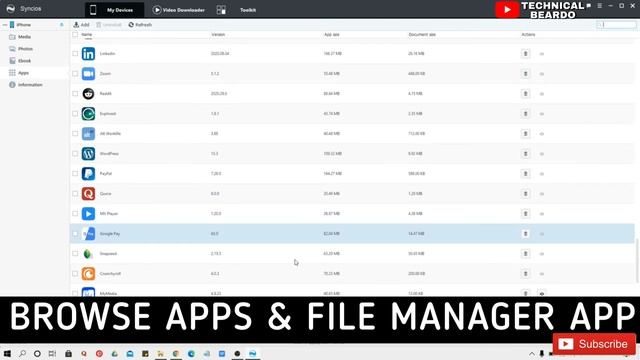The width and height of the screenshot is (640, 360).
Task: Tick the PayPal row checkbox
Action: tap(75, 173)
